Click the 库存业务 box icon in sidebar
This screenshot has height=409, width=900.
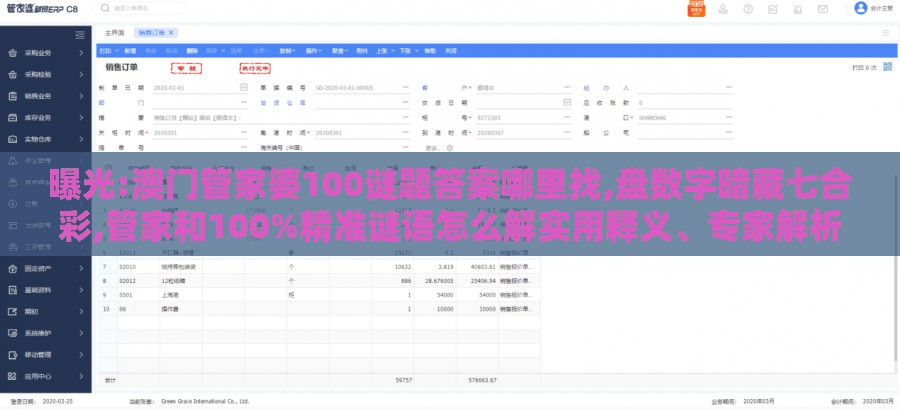(x=12, y=118)
